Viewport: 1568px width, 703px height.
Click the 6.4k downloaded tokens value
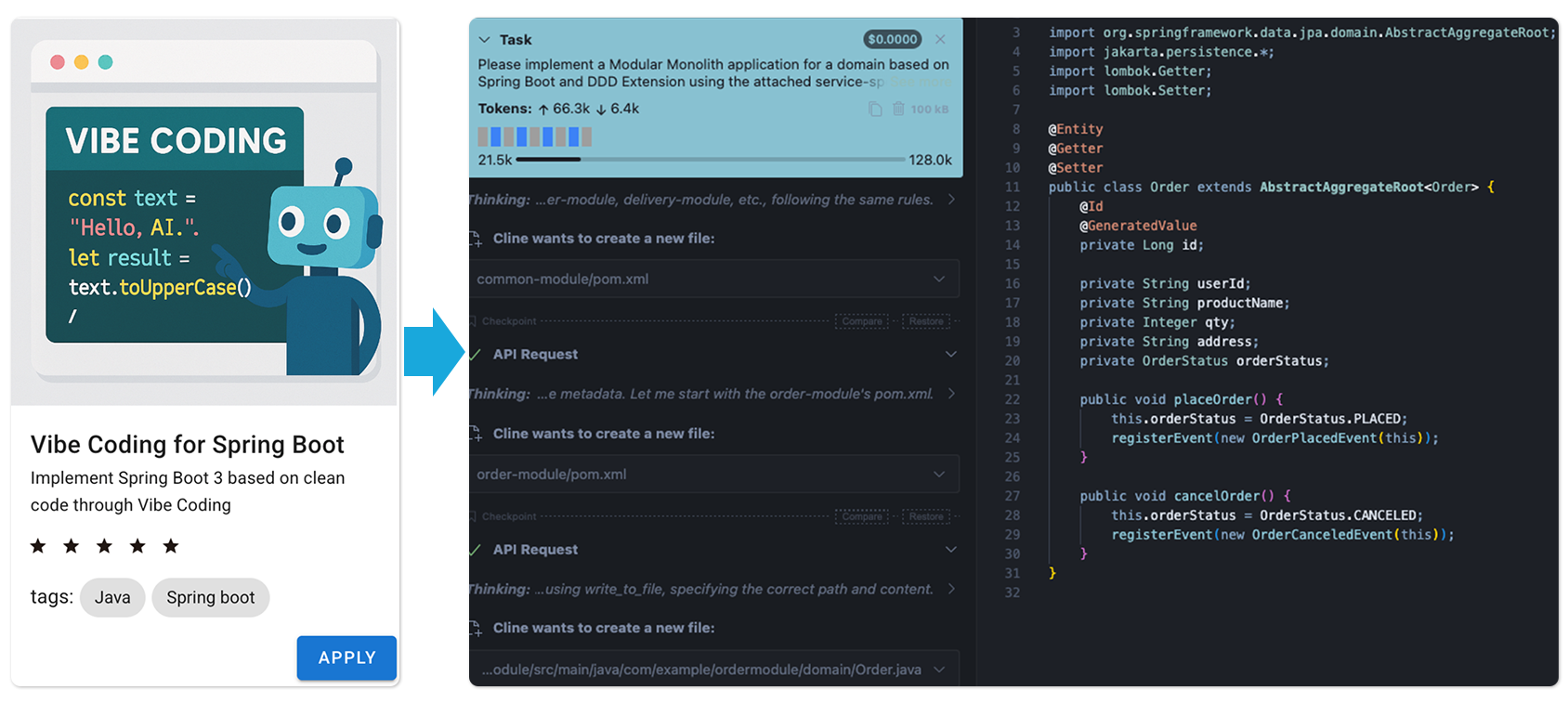pos(624,109)
